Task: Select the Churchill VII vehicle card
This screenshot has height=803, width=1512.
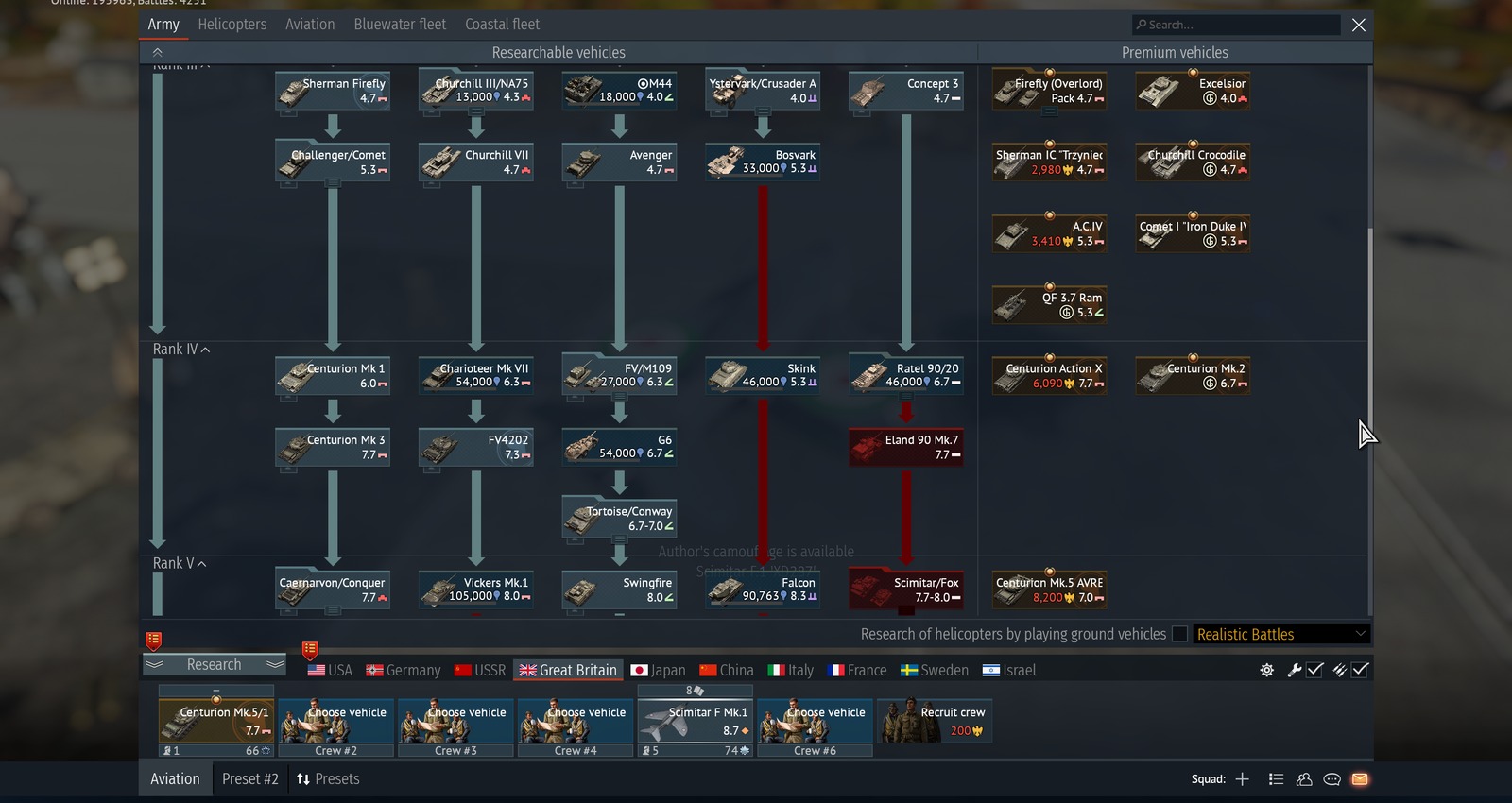Action: tap(476, 162)
